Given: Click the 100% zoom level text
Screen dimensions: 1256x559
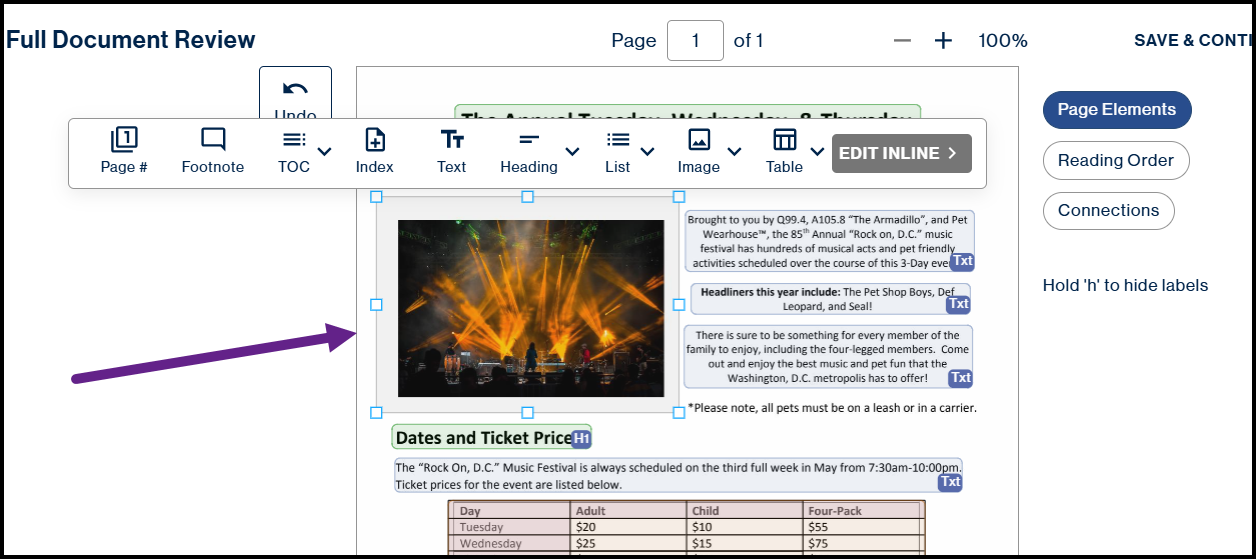Looking at the screenshot, I should tap(1003, 41).
